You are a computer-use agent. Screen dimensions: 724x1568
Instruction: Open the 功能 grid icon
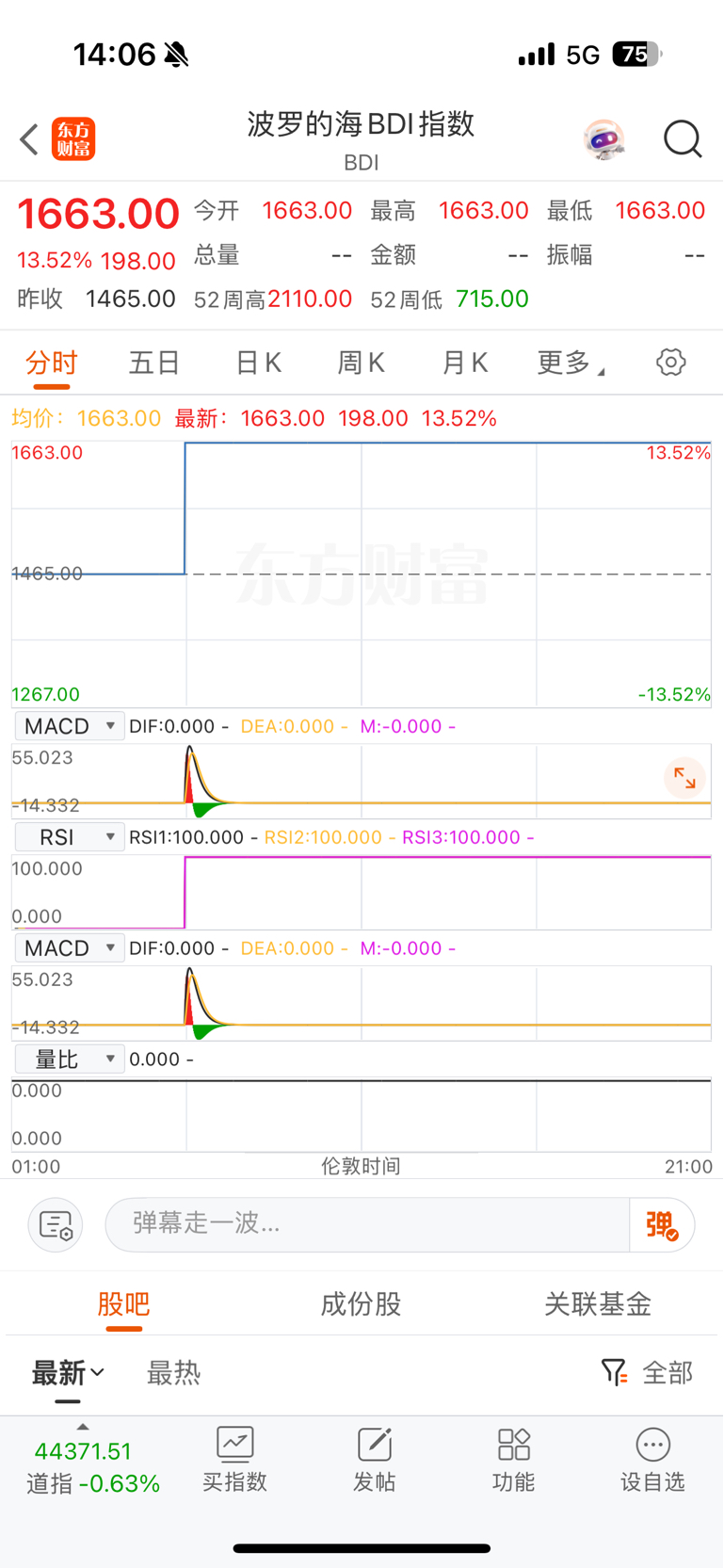click(513, 1444)
